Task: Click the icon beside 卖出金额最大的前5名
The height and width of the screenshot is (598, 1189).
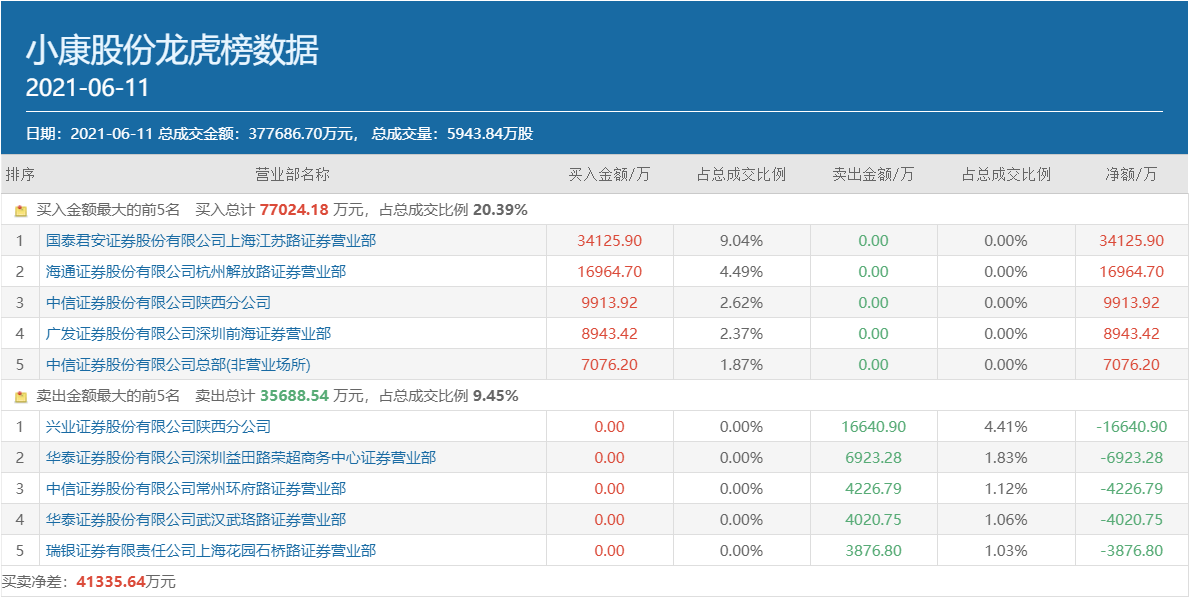Action: click(21, 397)
